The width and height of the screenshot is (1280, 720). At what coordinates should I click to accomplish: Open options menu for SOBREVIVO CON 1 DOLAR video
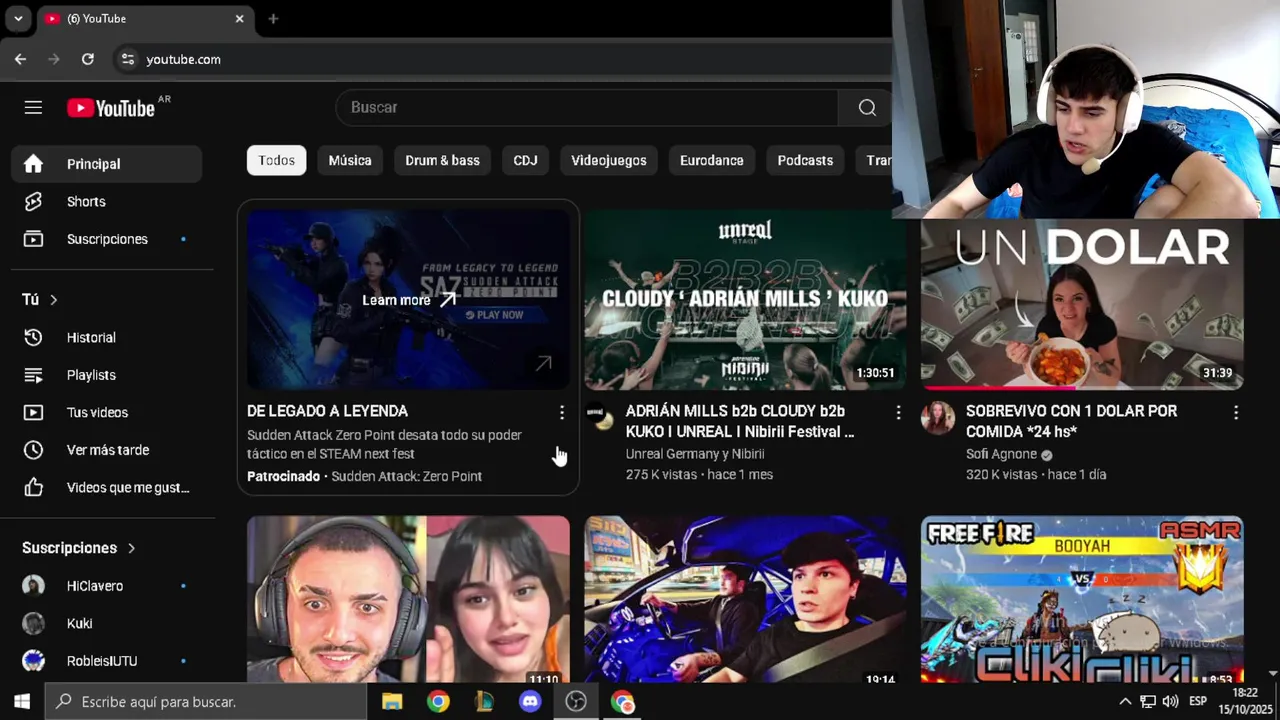(x=1236, y=412)
